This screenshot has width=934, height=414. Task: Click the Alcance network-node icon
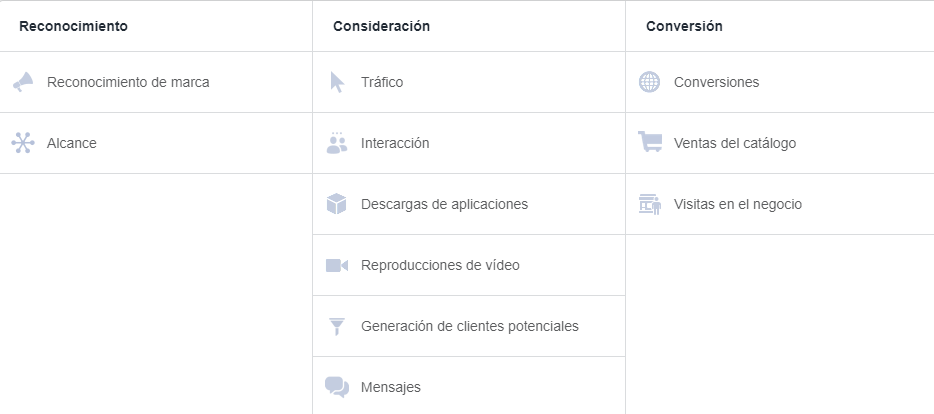click(x=23, y=143)
